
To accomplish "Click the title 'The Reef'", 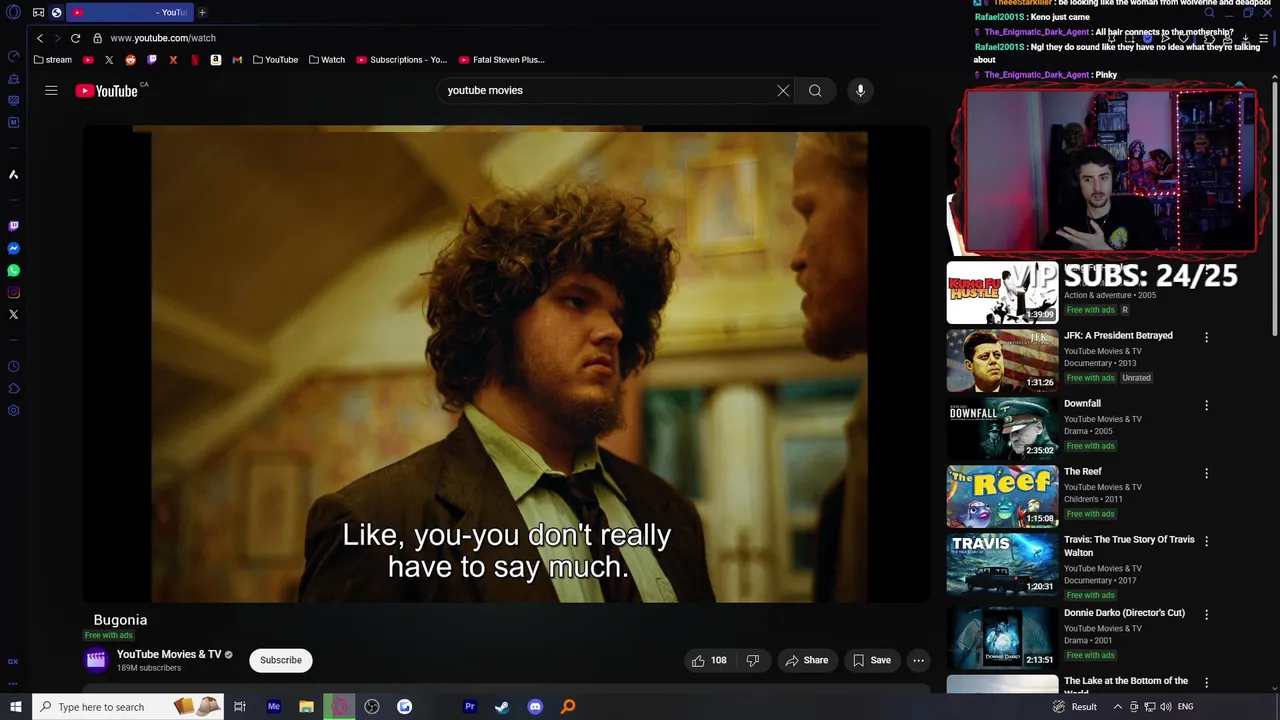I will click(1082, 472).
